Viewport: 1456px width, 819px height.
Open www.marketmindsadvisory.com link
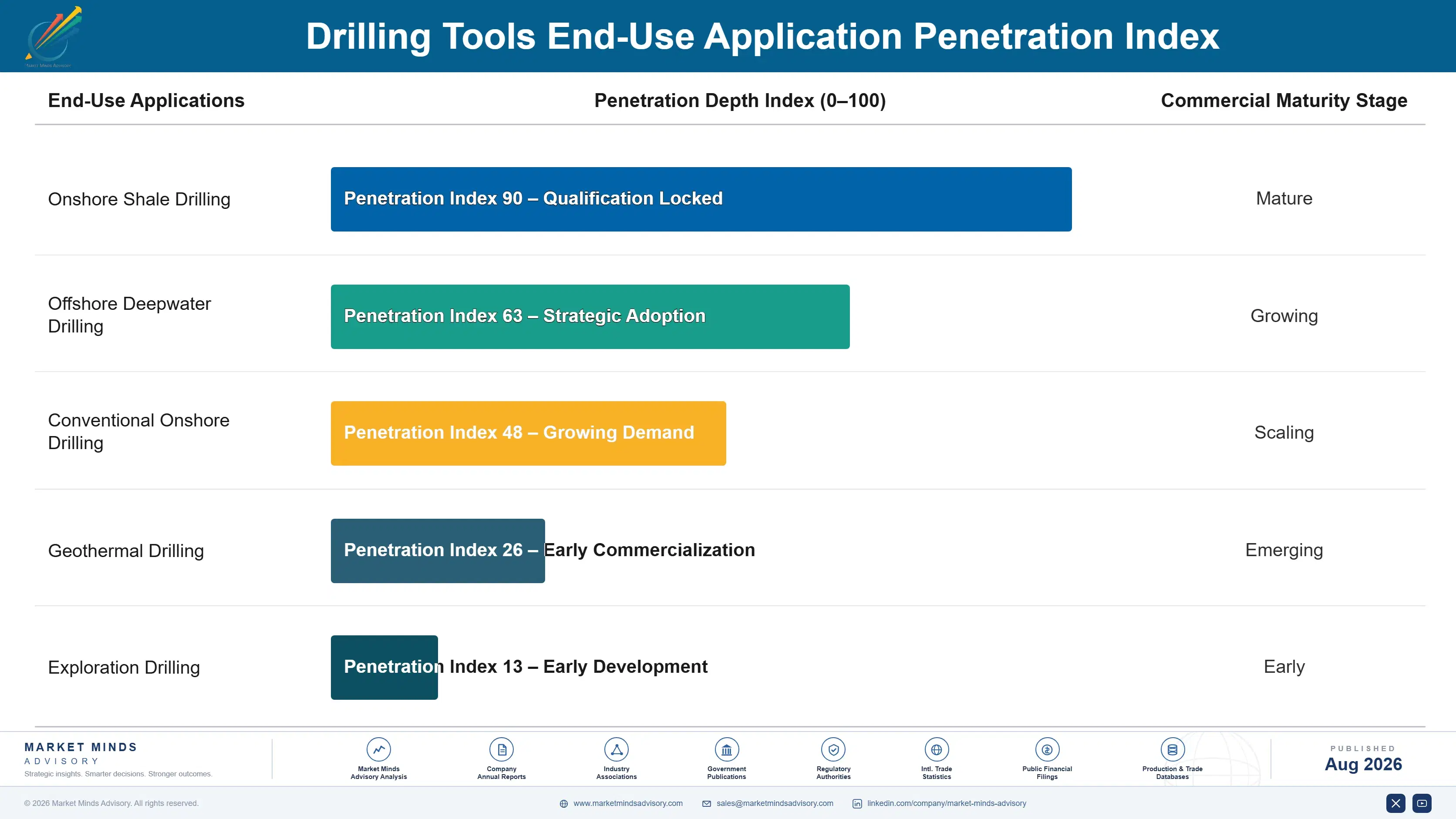[628, 803]
